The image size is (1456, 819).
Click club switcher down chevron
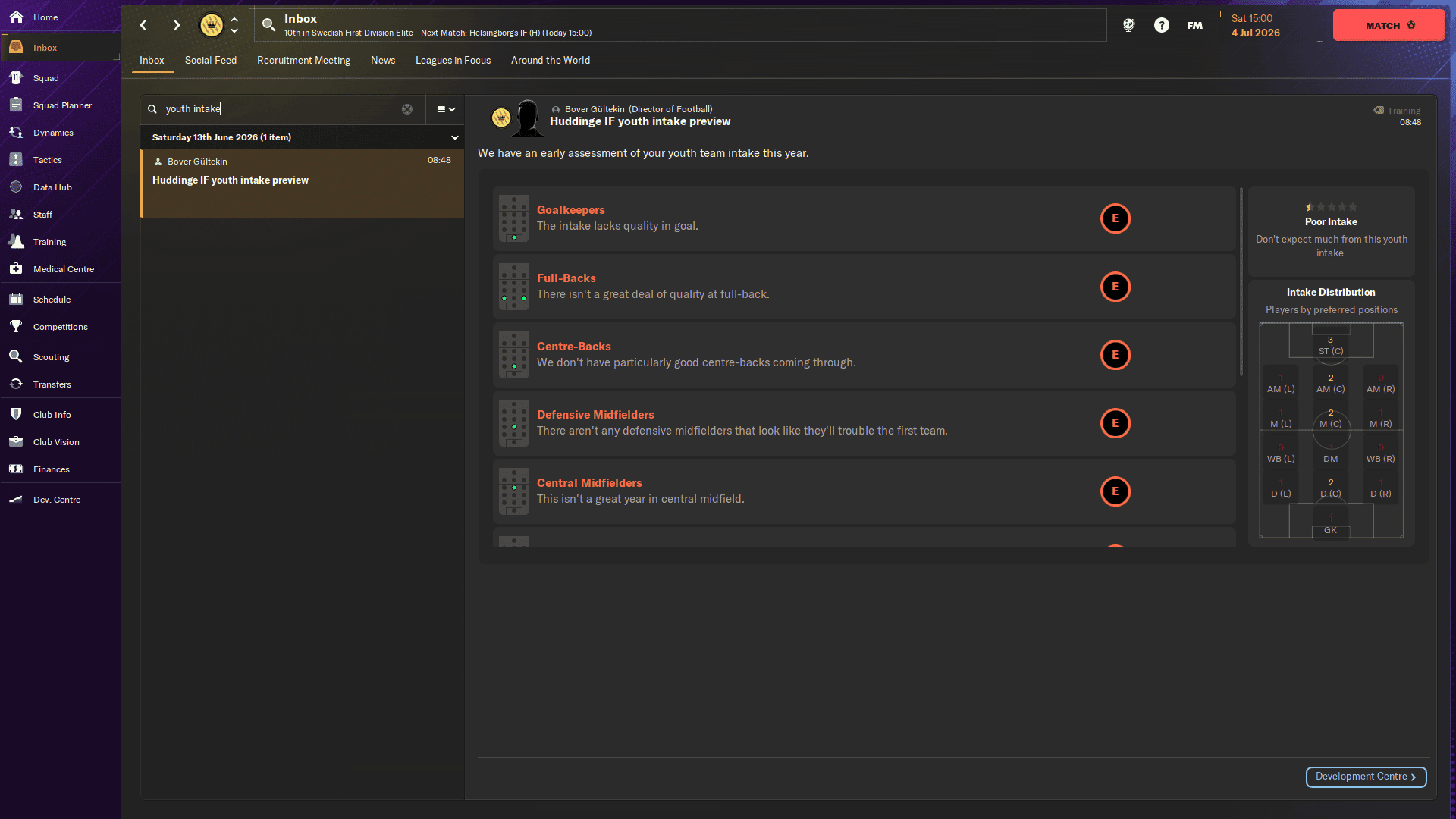pos(234,31)
